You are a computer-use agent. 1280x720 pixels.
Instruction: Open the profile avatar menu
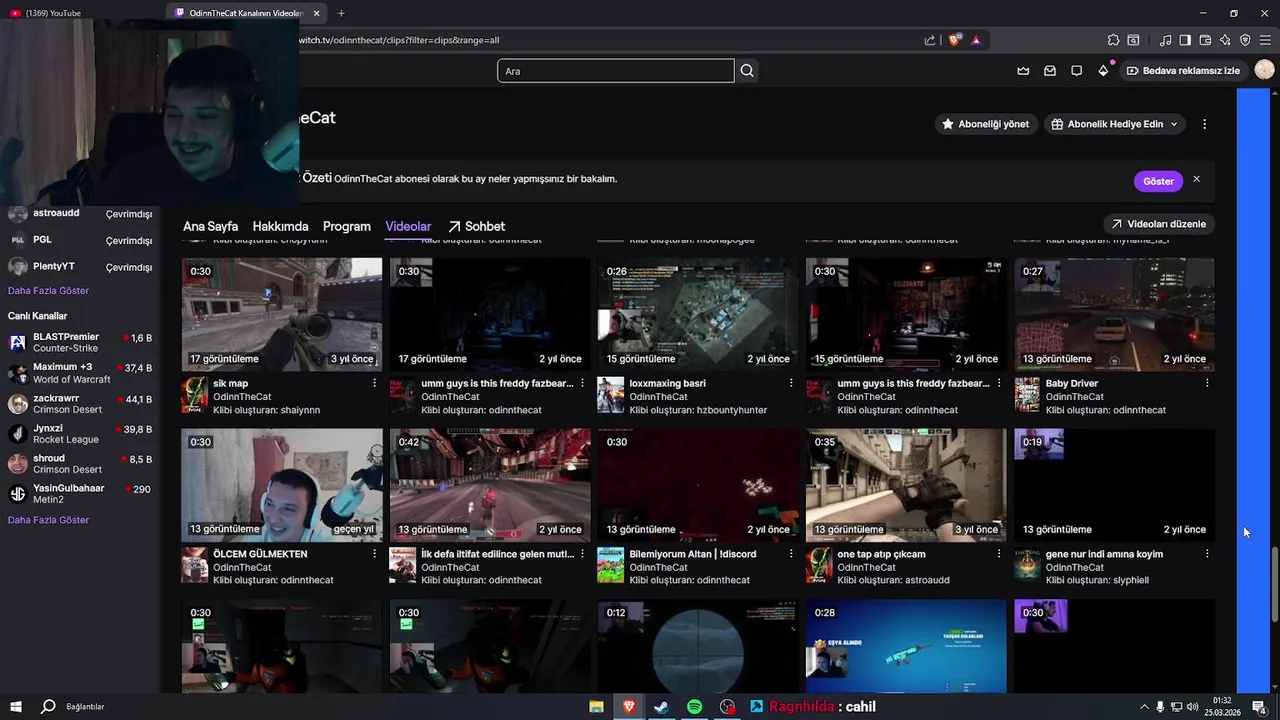click(x=1264, y=70)
